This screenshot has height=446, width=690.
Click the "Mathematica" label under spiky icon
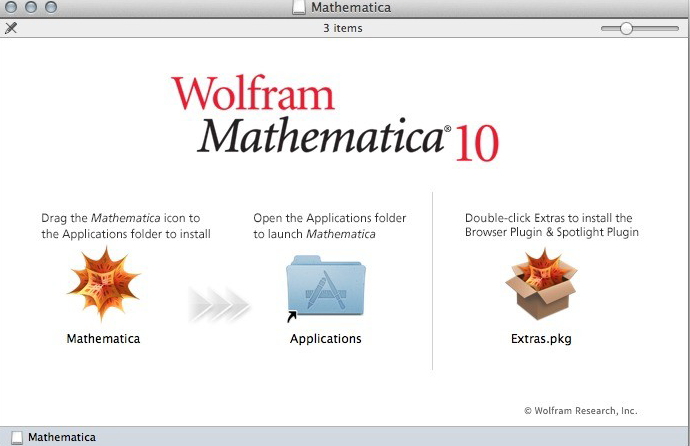[103, 339]
